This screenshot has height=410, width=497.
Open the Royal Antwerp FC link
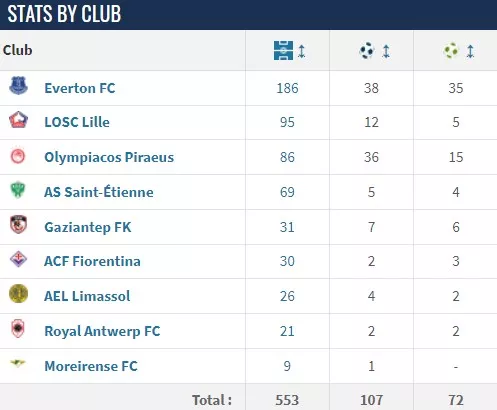click(x=102, y=331)
